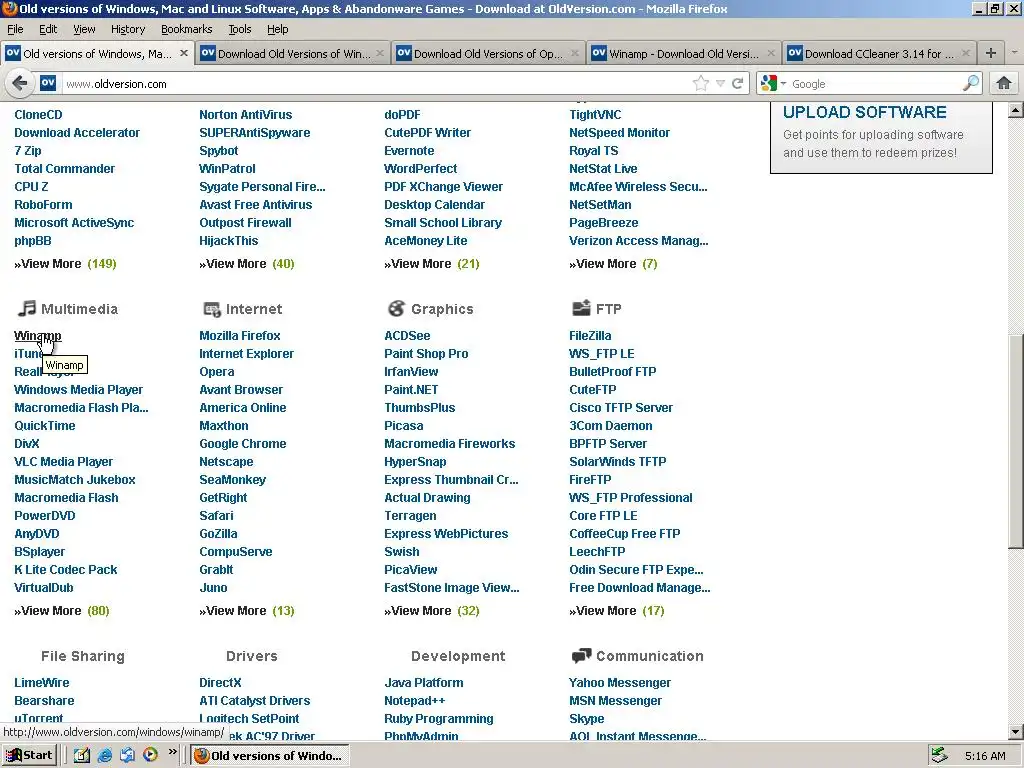Viewport: 1024px width, 768px height.
Task: Click the system tray network icon
Action: pyautogui.click(x=938, y=756)
